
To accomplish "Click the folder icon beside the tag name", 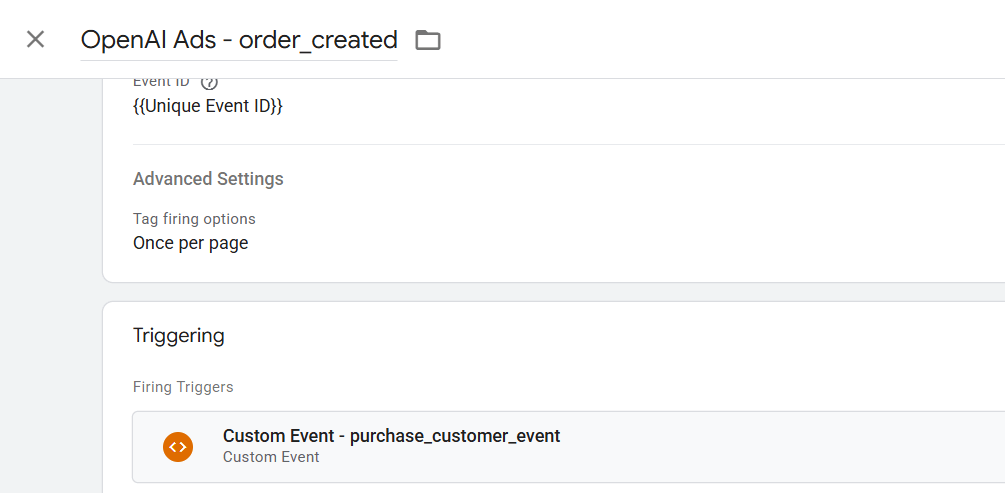I will point(428,40).
